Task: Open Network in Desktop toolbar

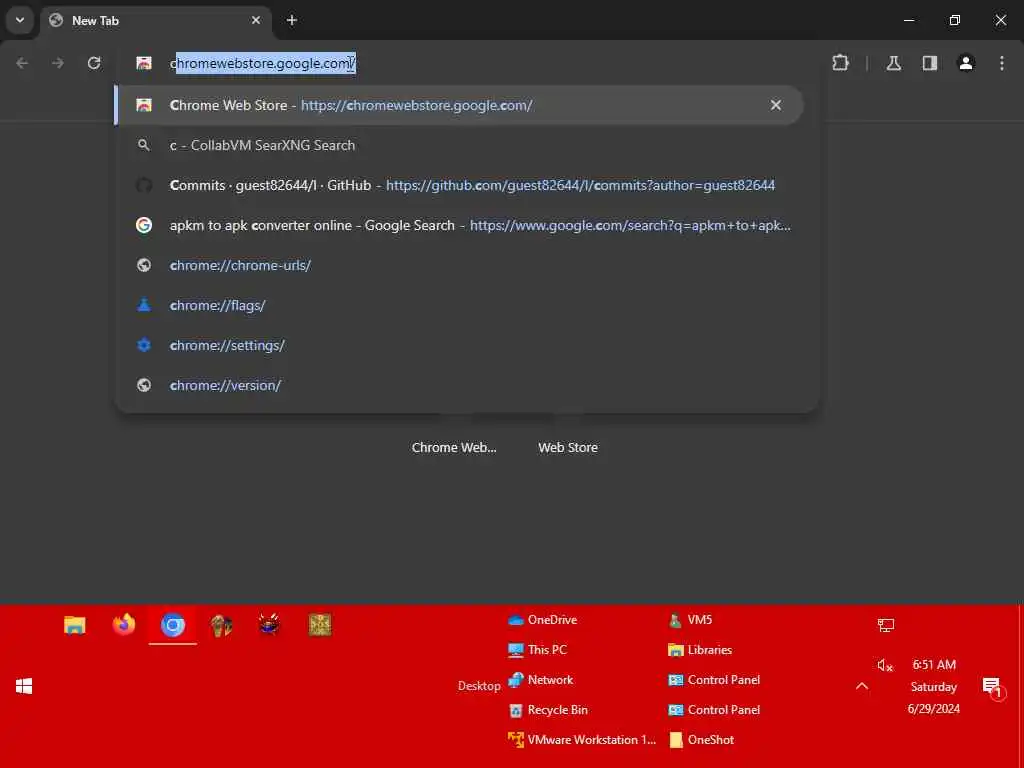Action: point(541,680)
